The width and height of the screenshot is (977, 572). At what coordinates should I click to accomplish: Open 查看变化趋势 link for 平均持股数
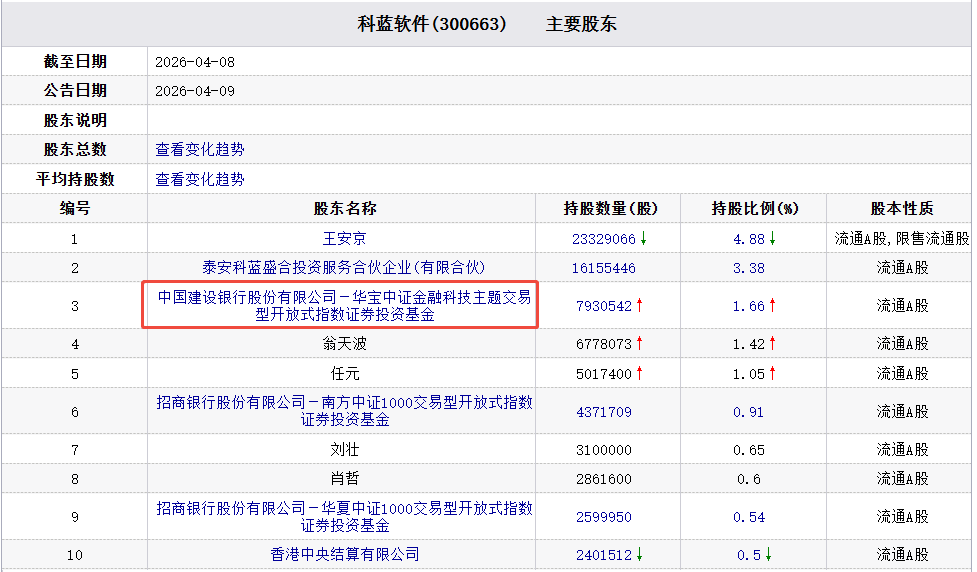[x=199, y=179]
